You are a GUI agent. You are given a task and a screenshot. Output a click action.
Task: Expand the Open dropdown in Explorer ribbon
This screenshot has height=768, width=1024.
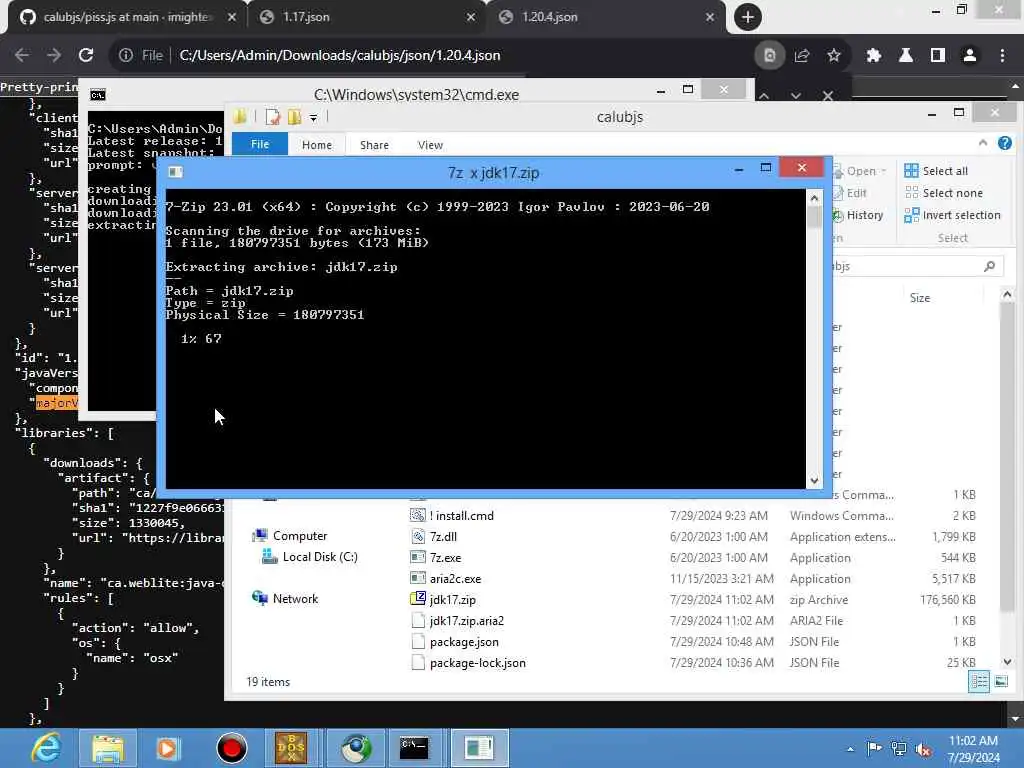[x=884, y=171]
